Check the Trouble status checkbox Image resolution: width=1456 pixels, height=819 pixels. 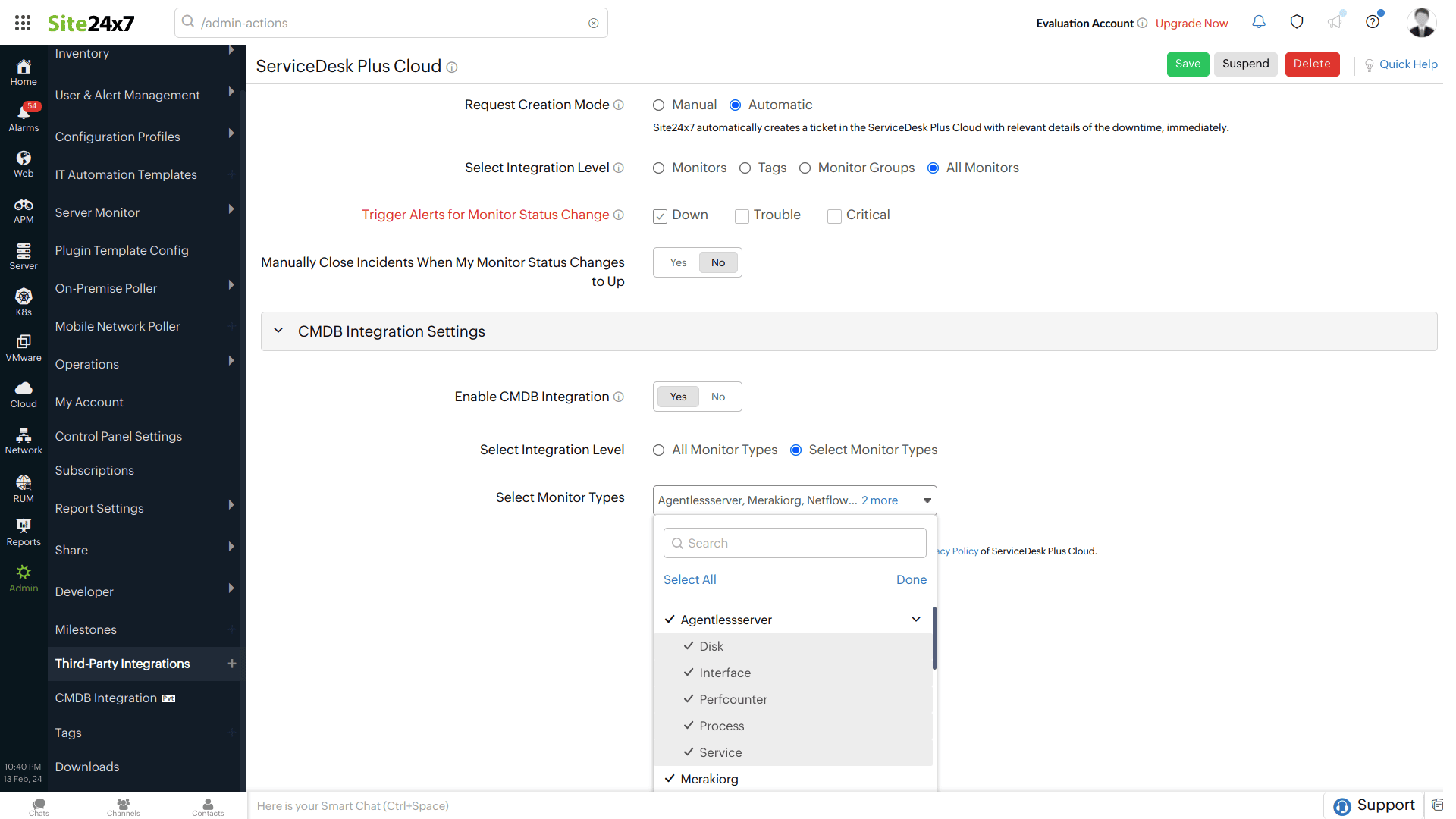(x=742, y=216)
